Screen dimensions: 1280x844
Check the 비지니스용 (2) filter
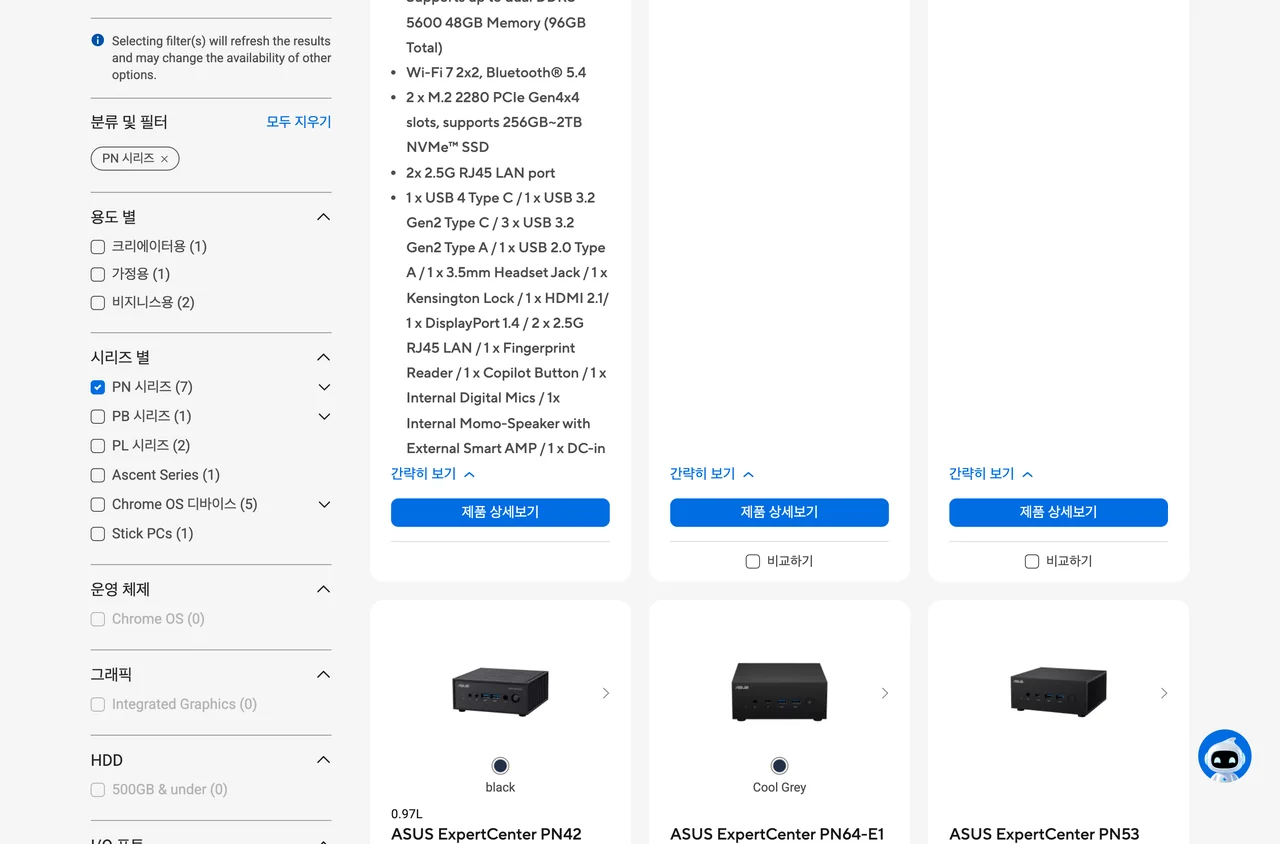[98, 303]
